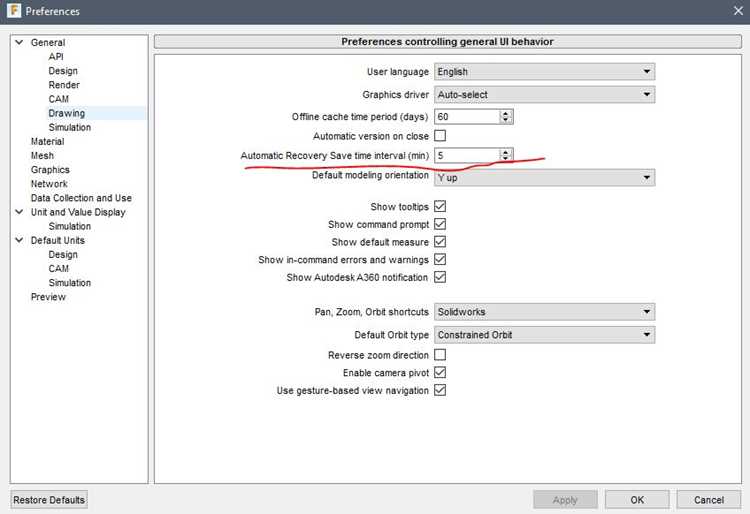Click Restore Defaults button
This screenshot has width=750, height=514.
[49, 500]
